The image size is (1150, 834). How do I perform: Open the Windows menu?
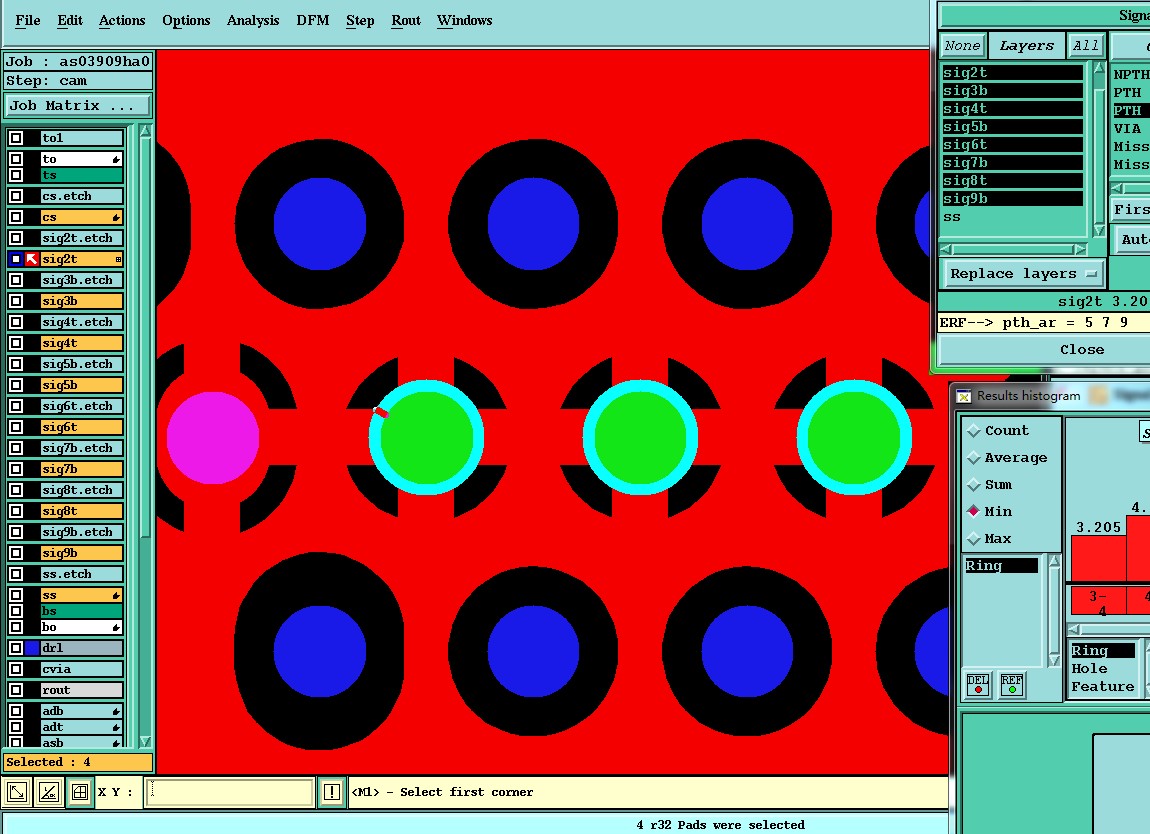click(464, 21)
